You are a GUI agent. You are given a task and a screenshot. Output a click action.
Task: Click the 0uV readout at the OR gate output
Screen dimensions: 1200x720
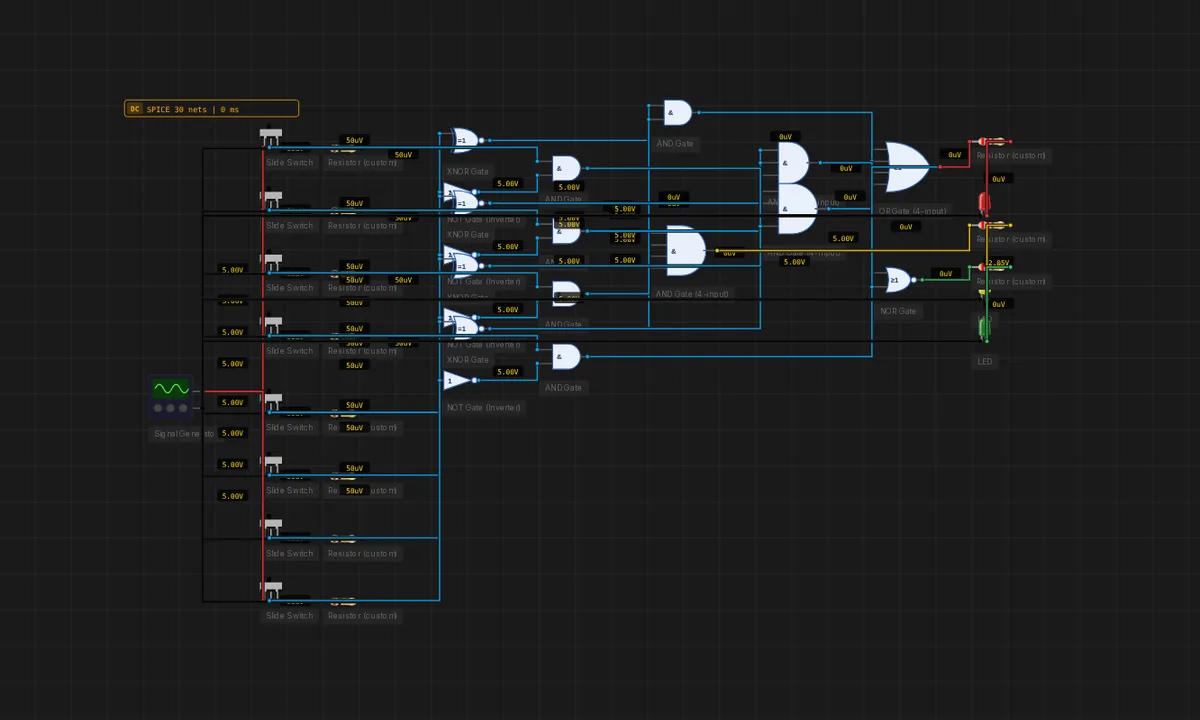[x=955, y=155]
